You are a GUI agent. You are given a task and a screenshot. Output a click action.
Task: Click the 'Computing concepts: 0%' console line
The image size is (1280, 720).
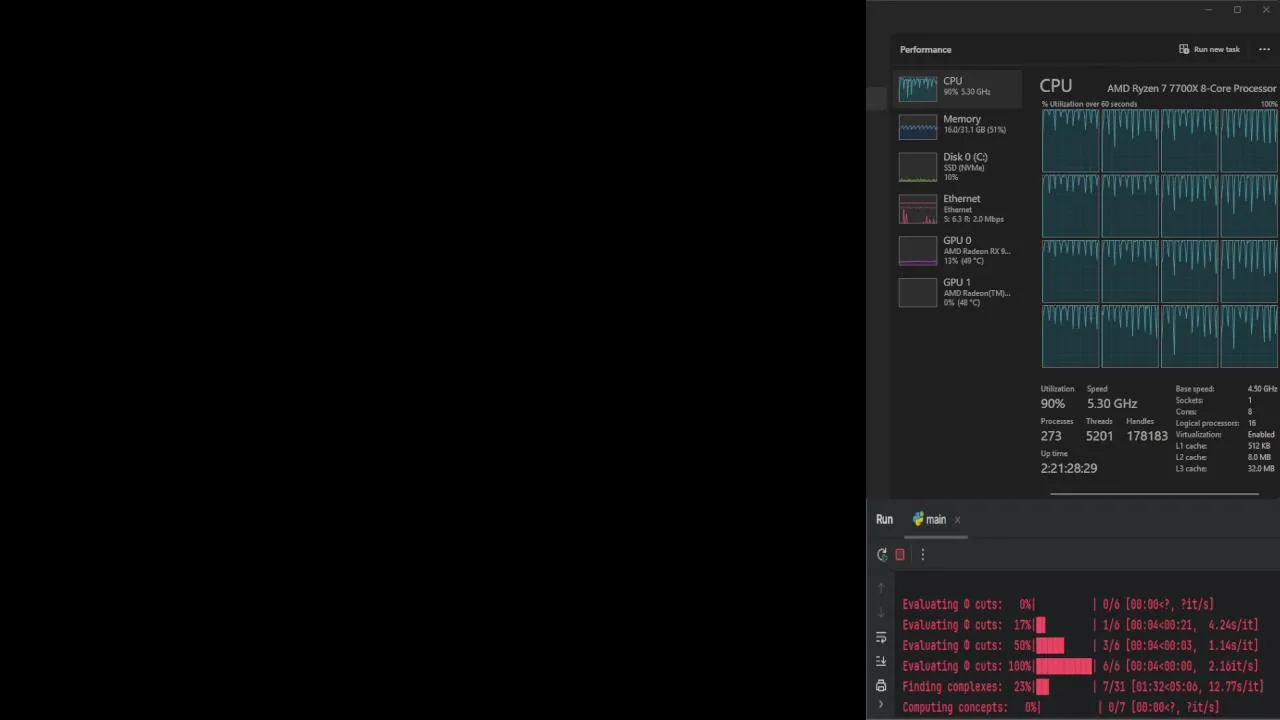(1061, 707)
